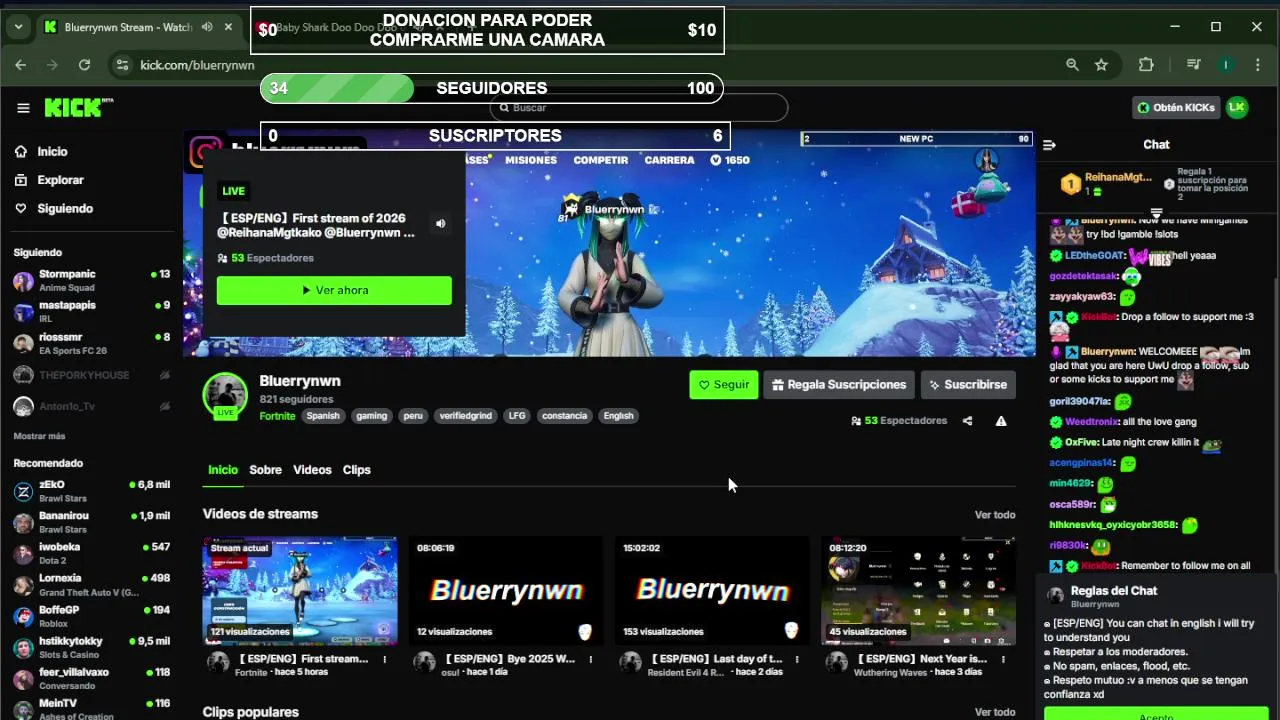
Task: Click Bluerrynwn live profile avatar
Action: 225,395
